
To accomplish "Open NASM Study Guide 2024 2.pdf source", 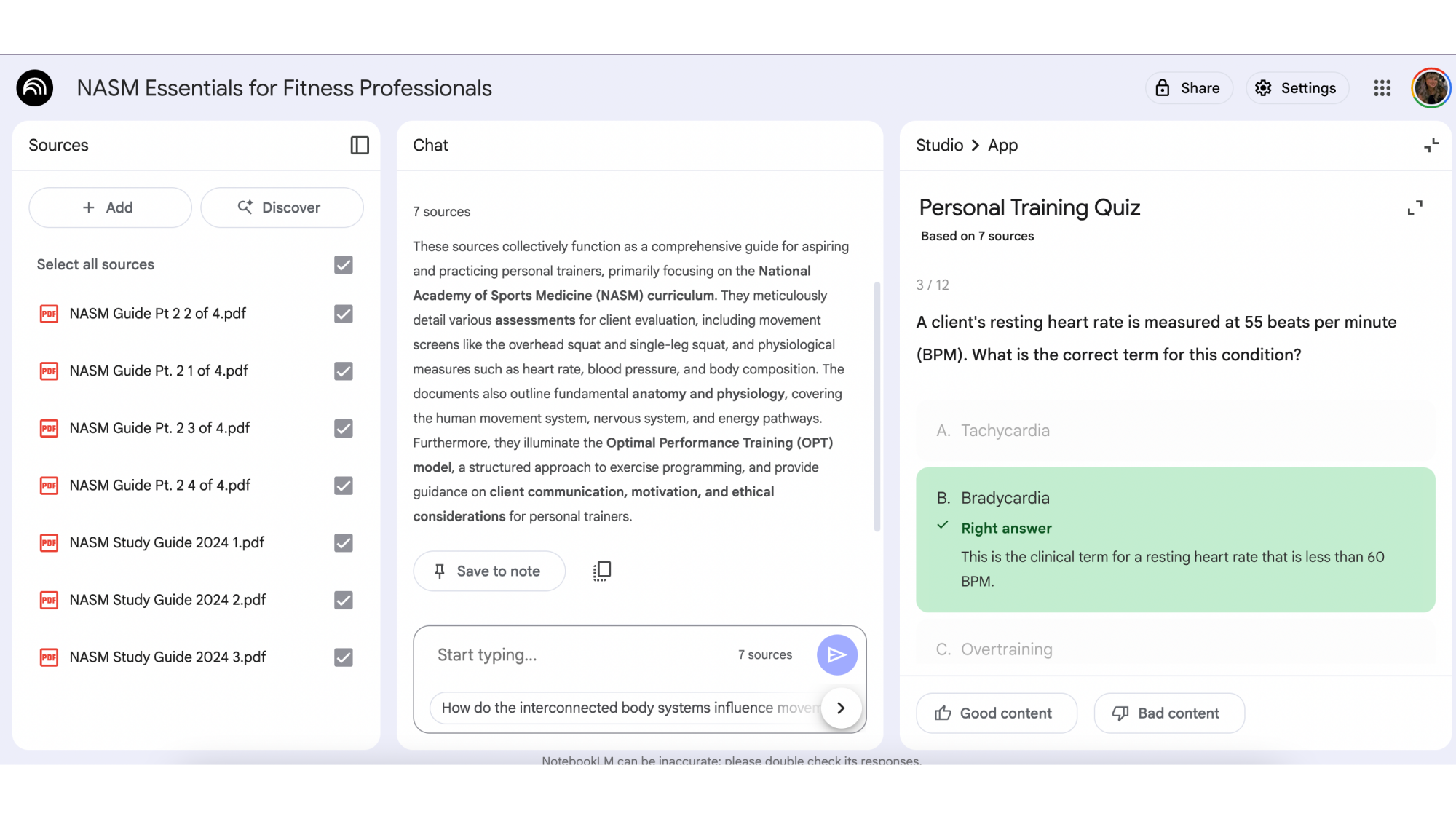I will click(167, 600).
